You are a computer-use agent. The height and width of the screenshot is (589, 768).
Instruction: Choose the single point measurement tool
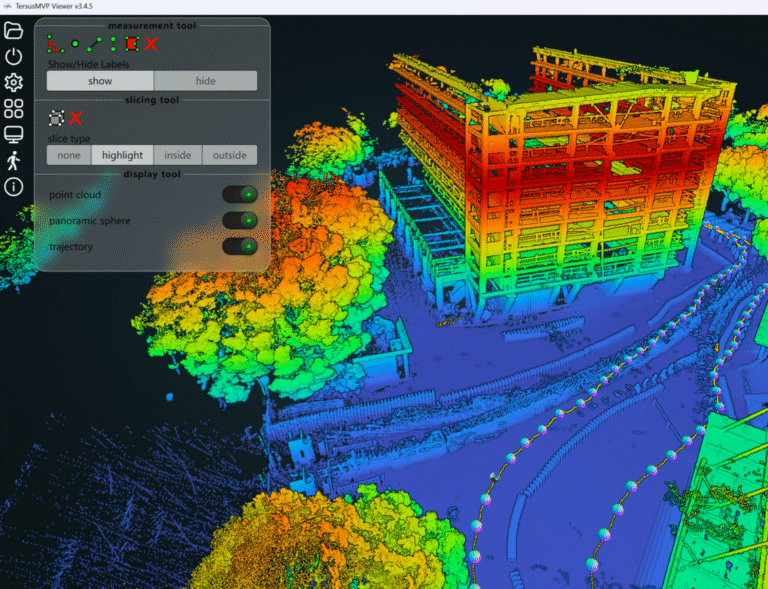(x=75, y=44)
